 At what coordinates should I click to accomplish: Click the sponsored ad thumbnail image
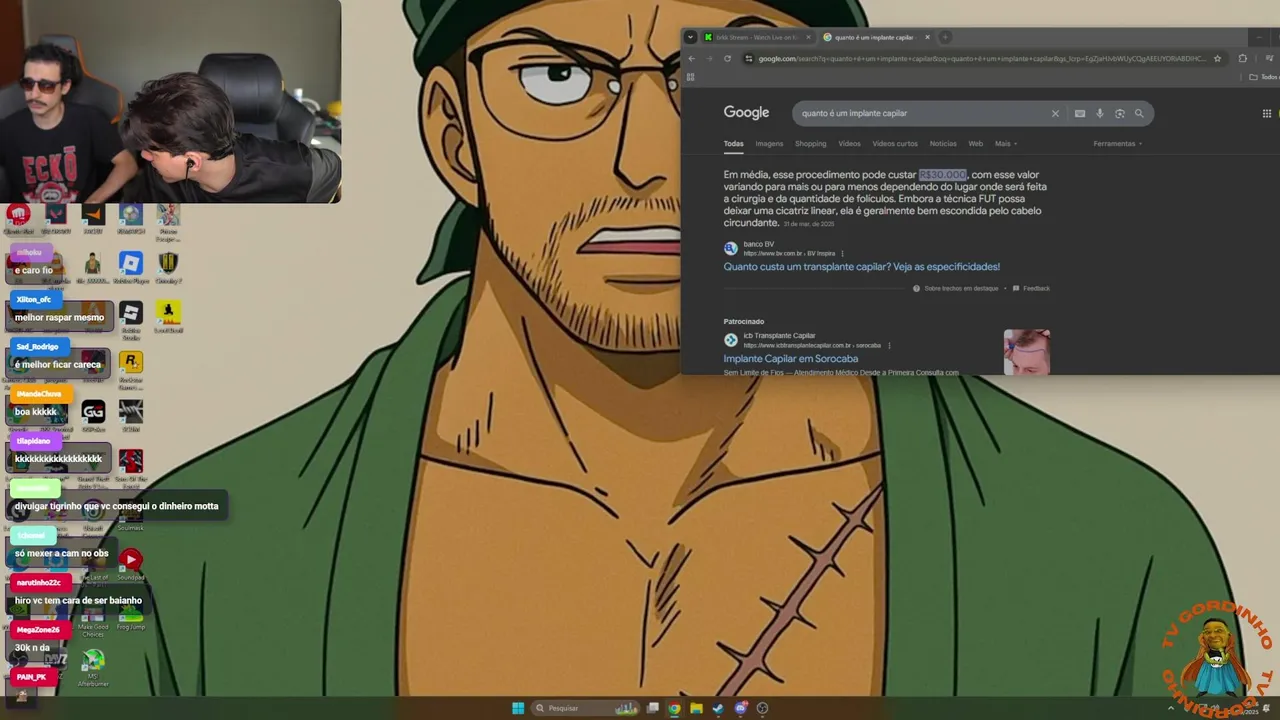(1026, 352)
